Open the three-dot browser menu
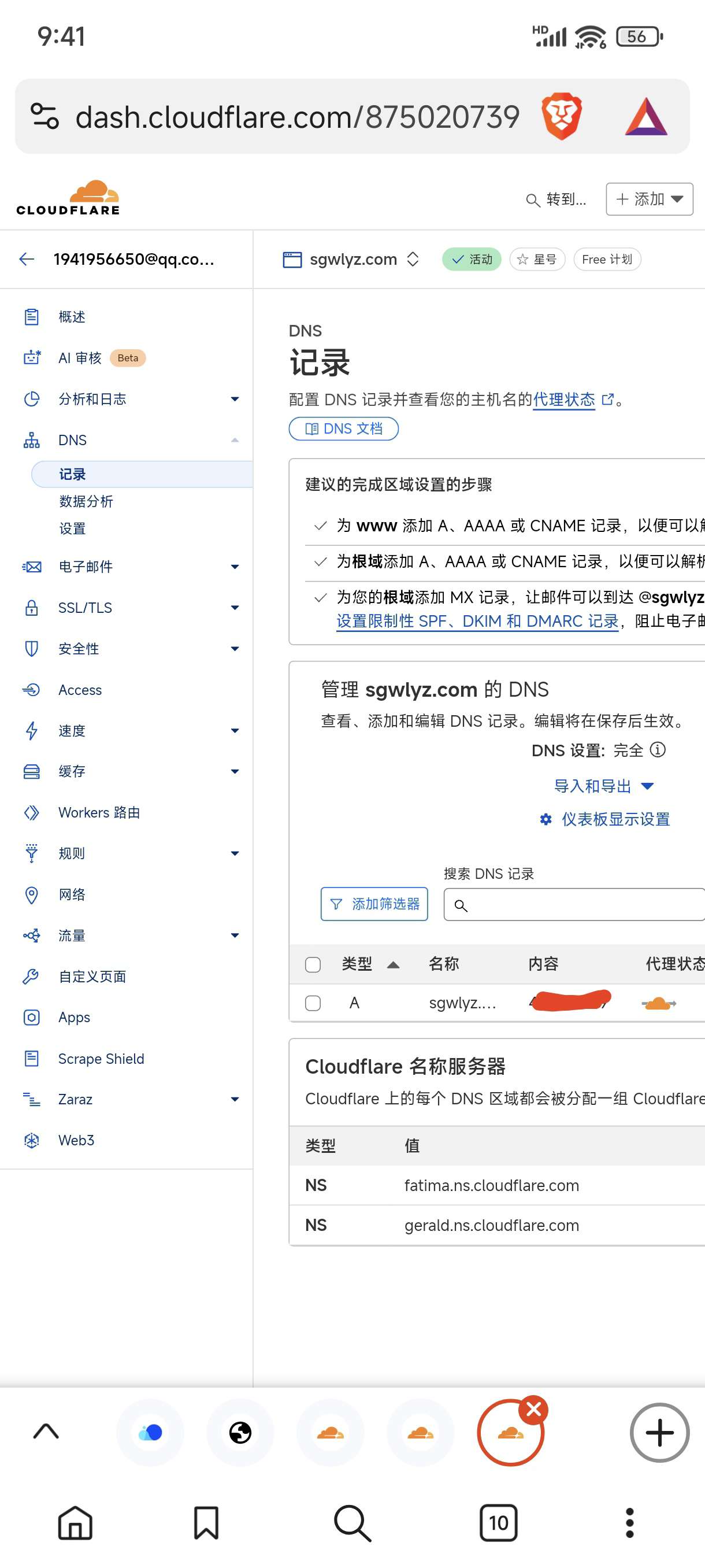Screen dimensions: 705x1568 [629, 1523]
